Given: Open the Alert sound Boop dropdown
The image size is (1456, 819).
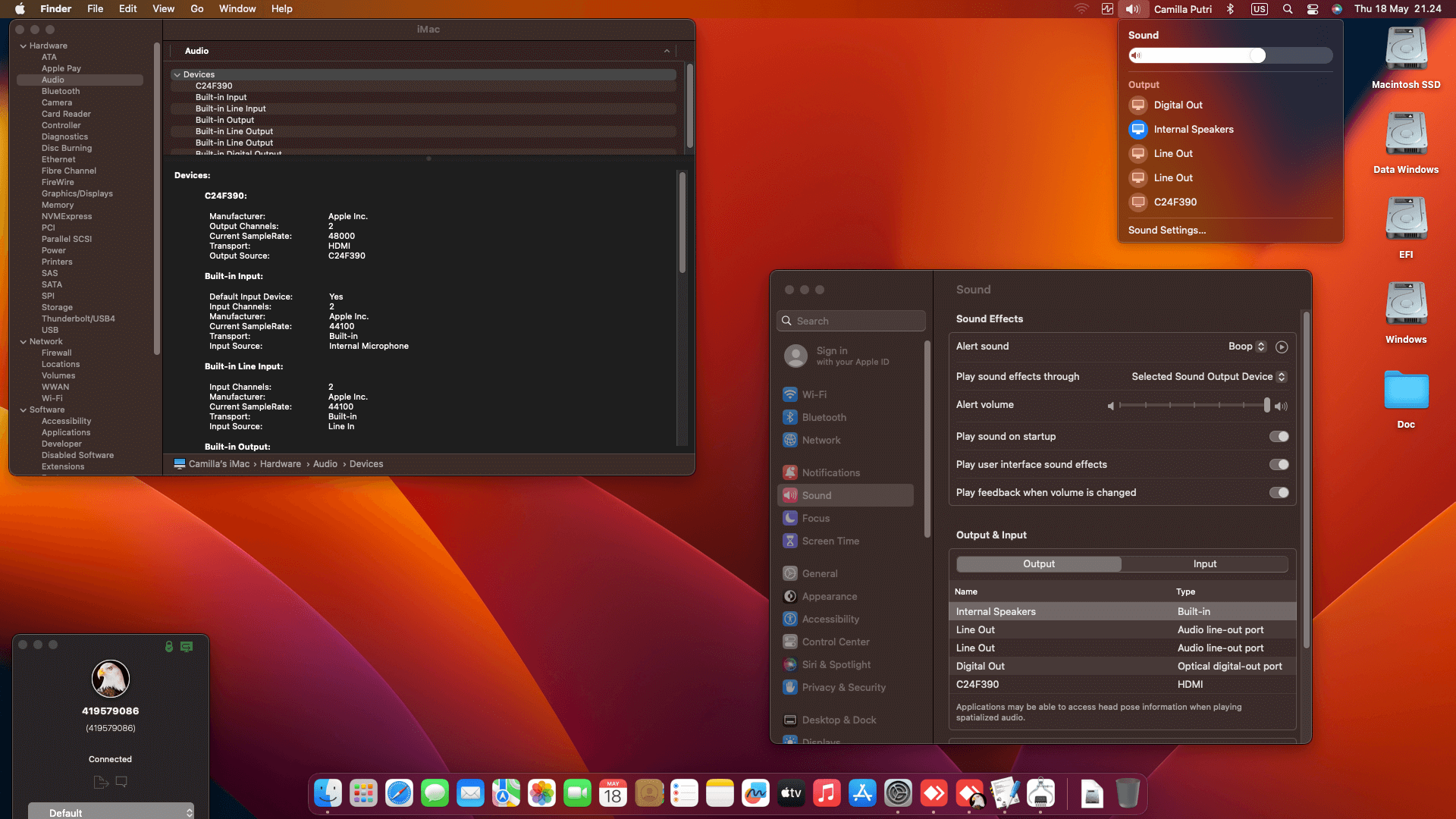Looking at the screenshot, I should (x=1247, y=347).
